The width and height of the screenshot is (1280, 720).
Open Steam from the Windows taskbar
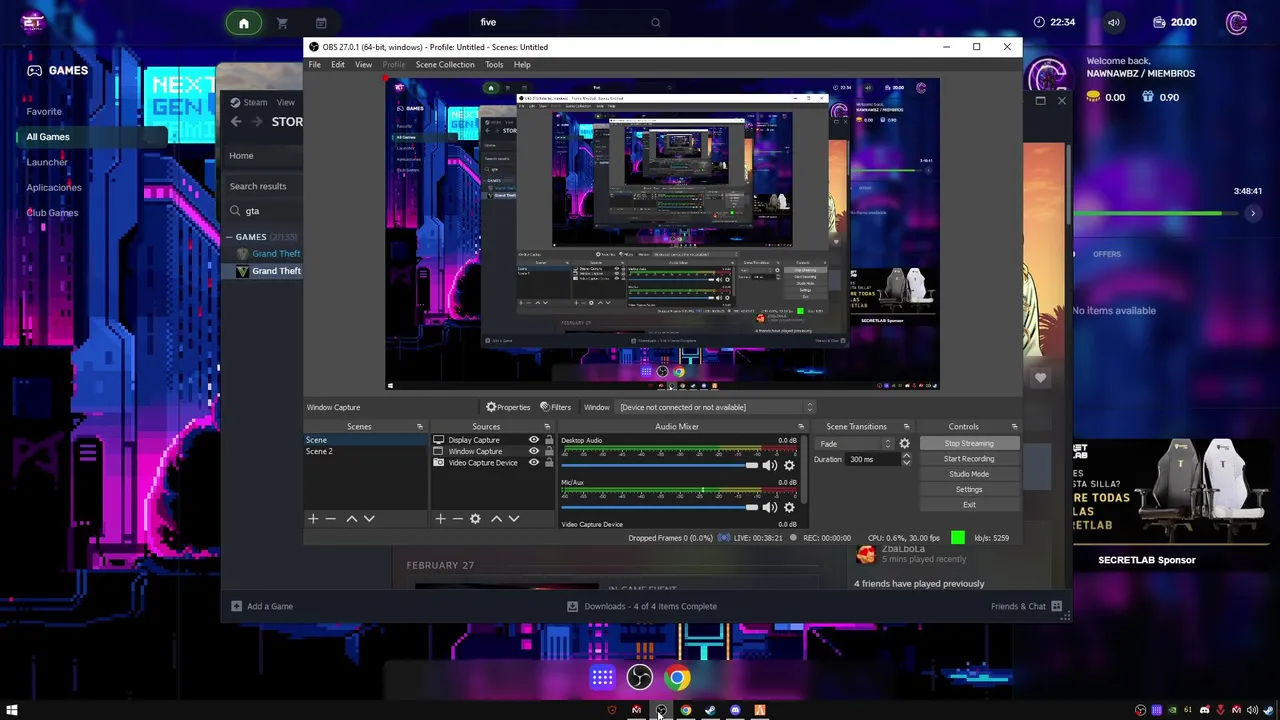[710, 710]
